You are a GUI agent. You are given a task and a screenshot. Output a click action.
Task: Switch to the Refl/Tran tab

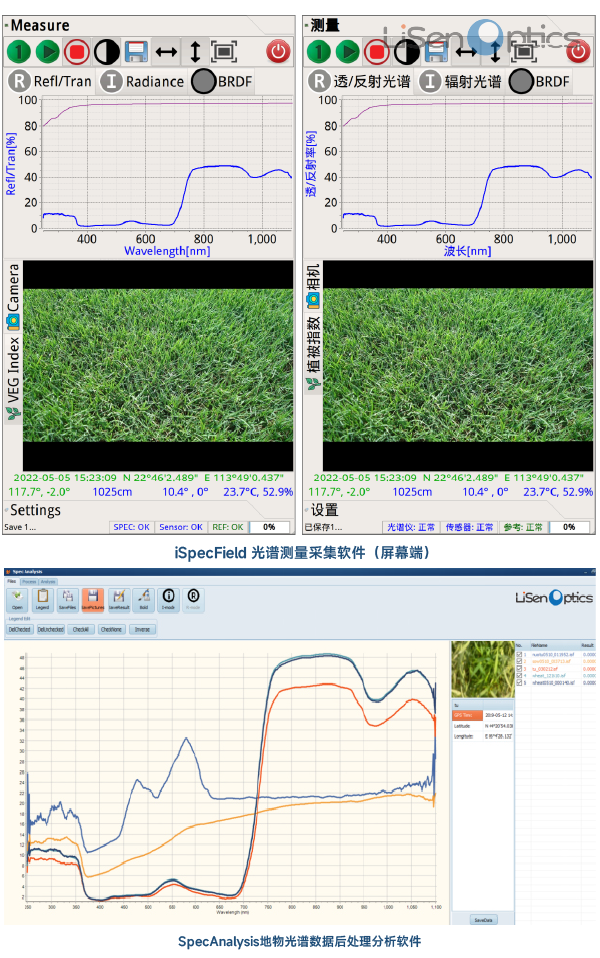tap(49, 81)
